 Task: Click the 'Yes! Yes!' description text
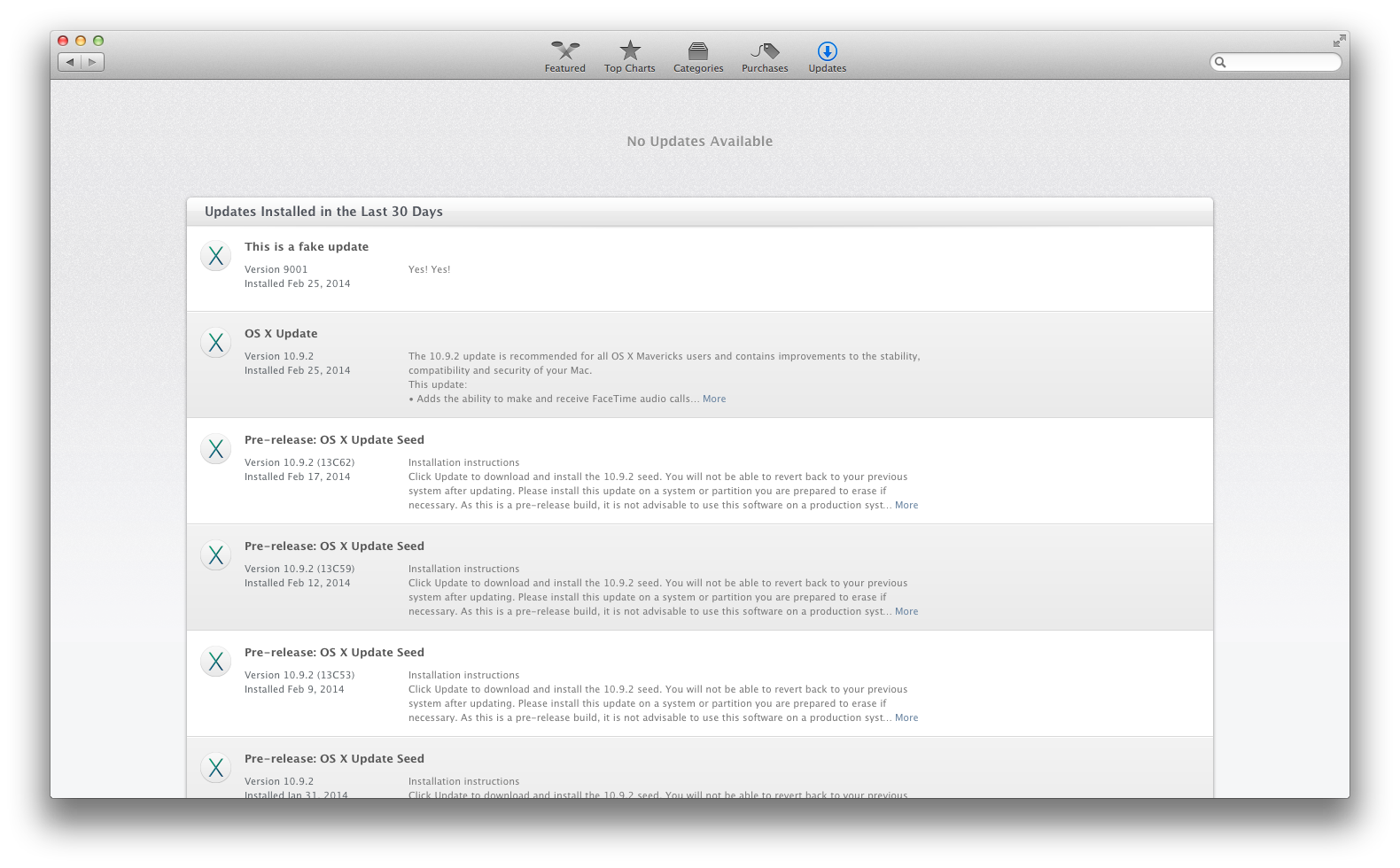pos(430,269)
